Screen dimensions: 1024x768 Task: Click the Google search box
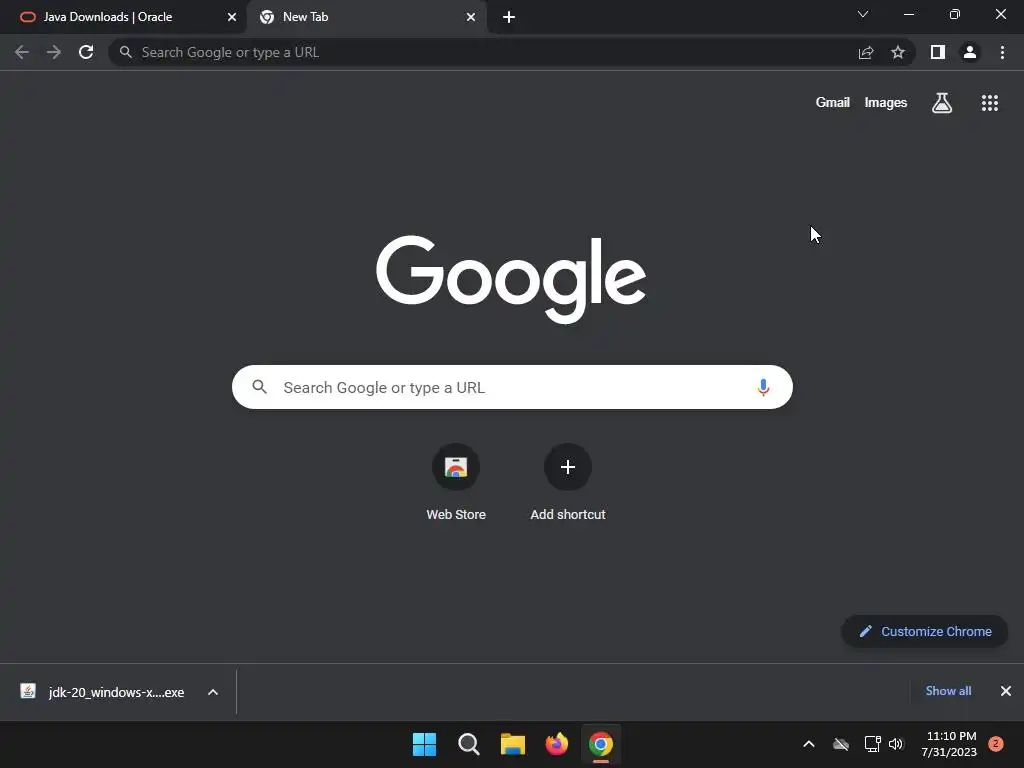pos(512,387)
